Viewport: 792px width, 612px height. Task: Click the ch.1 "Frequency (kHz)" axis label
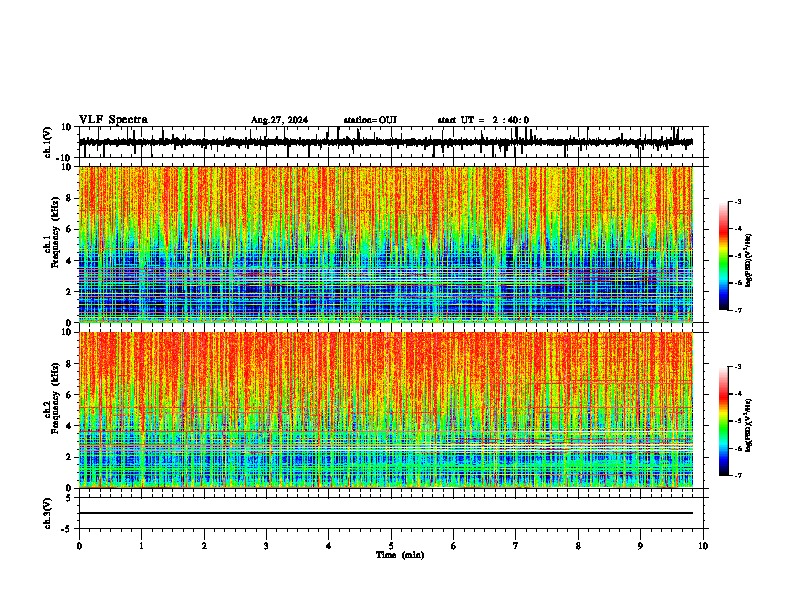(x=55, y=232)
